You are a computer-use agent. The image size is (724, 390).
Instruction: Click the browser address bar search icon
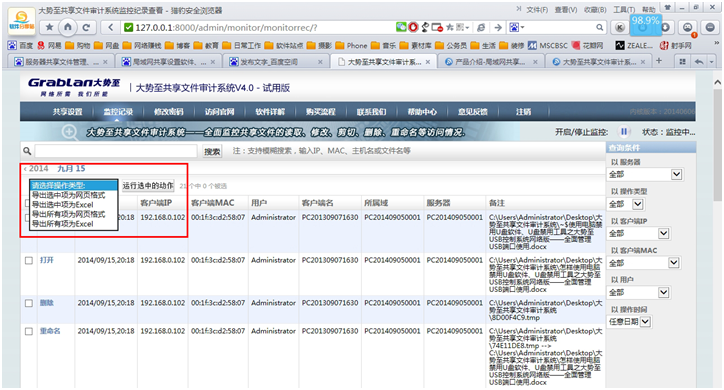pyautogui.click(x=599, y=28)
